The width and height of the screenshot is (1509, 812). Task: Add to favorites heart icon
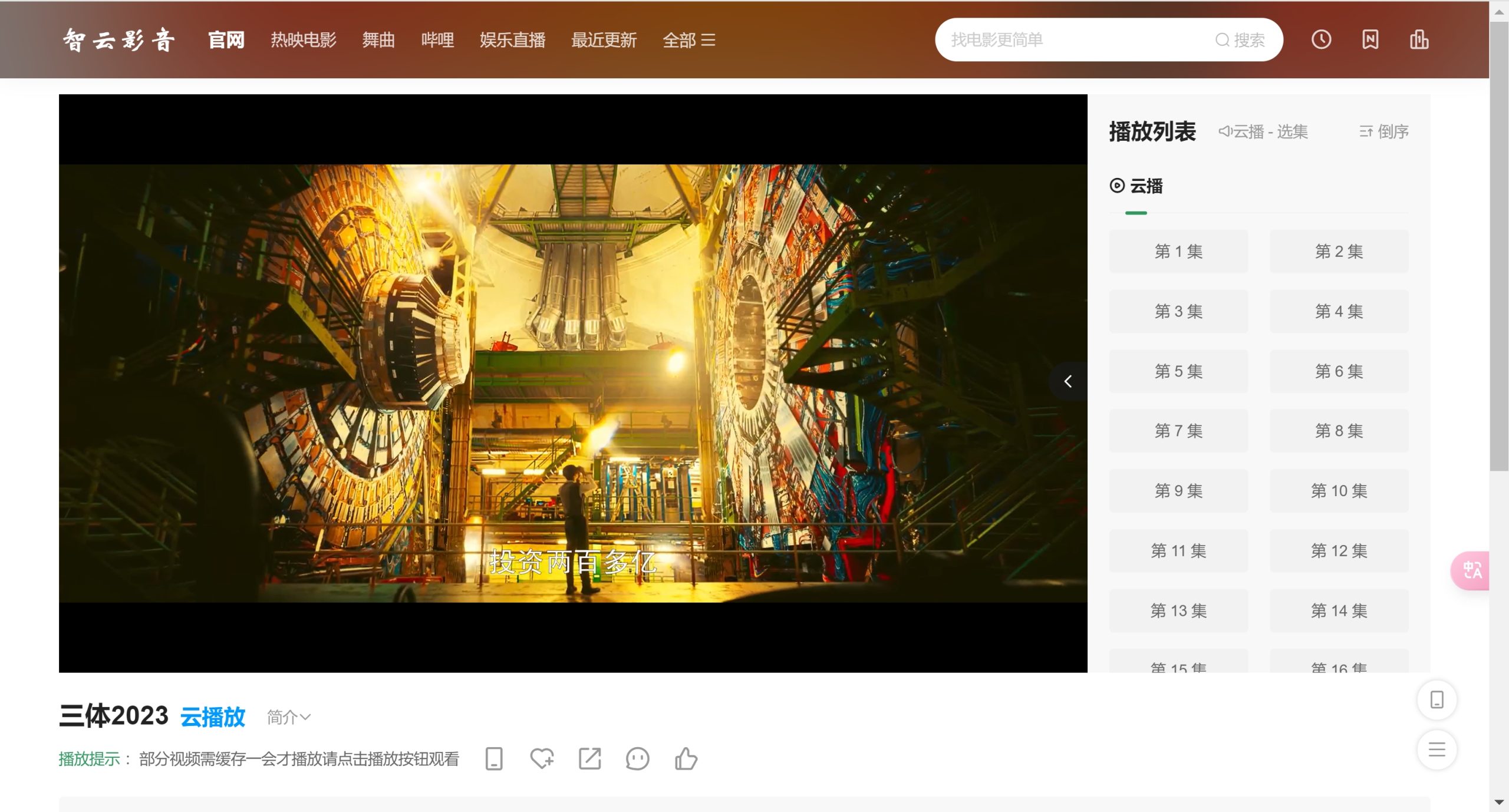(x=542, y=758)
